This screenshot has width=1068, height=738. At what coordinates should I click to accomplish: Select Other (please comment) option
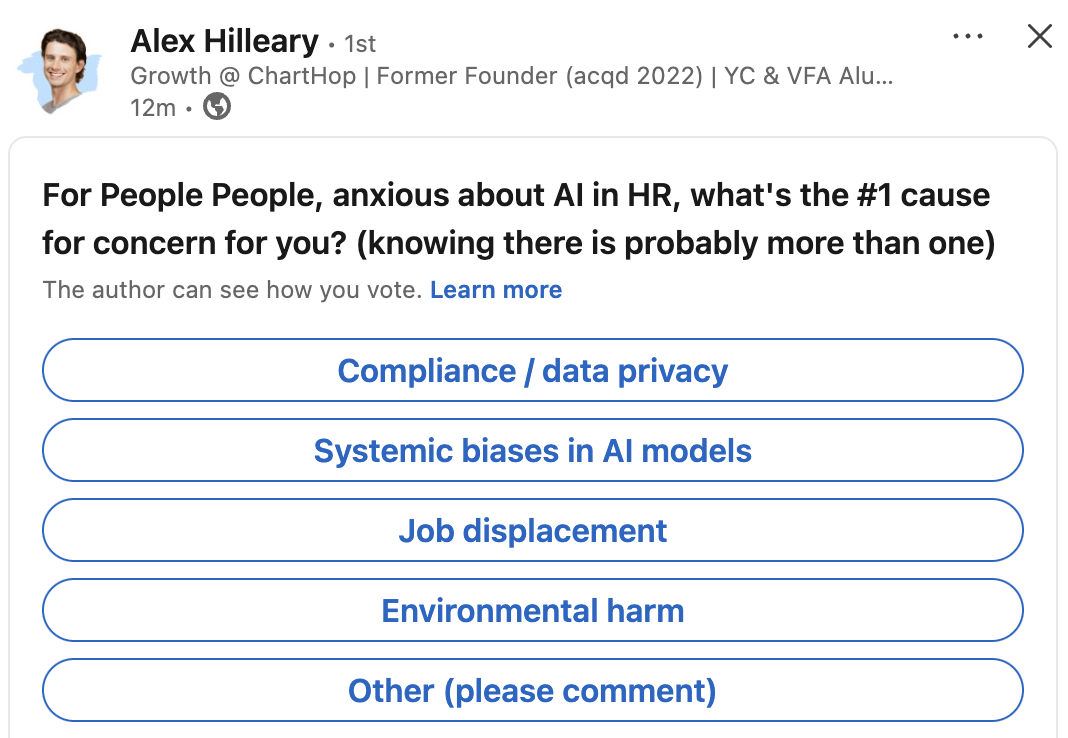[532, 691]
